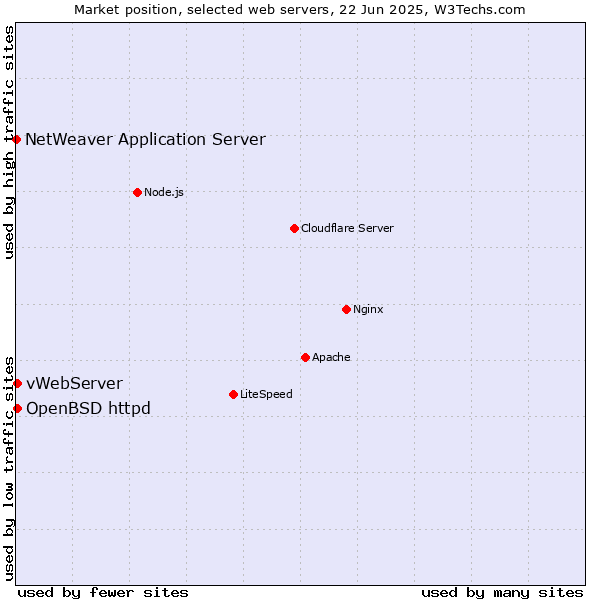Click the Apache data point
The width and height of the screenshot is (600, 600).
click(x=305, y=357)
